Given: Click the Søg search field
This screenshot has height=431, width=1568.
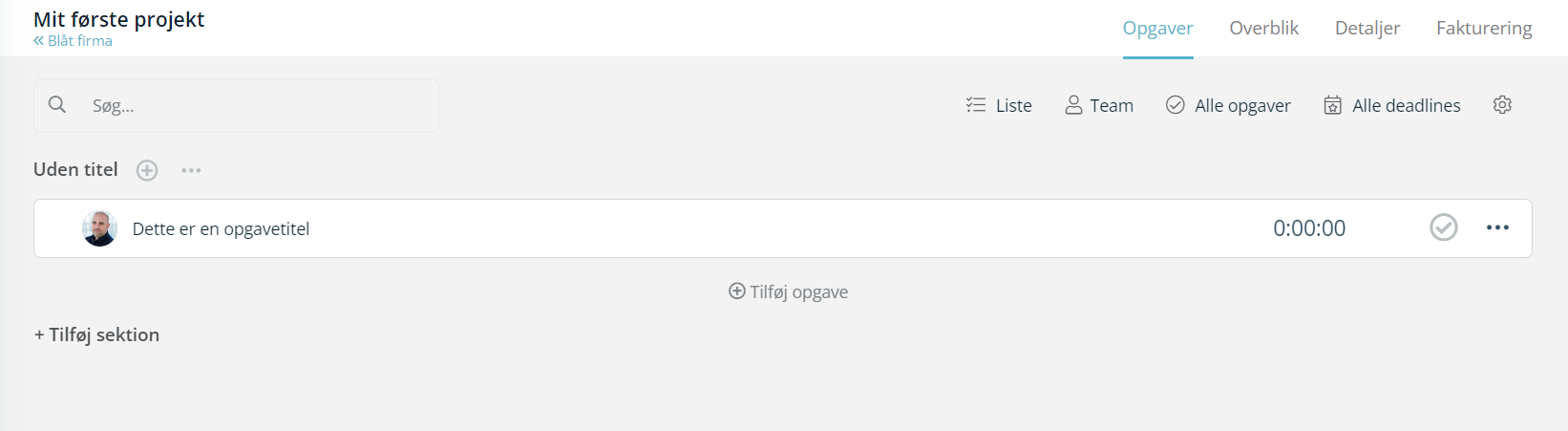Looking at the screenshot, I should (236, 105).
